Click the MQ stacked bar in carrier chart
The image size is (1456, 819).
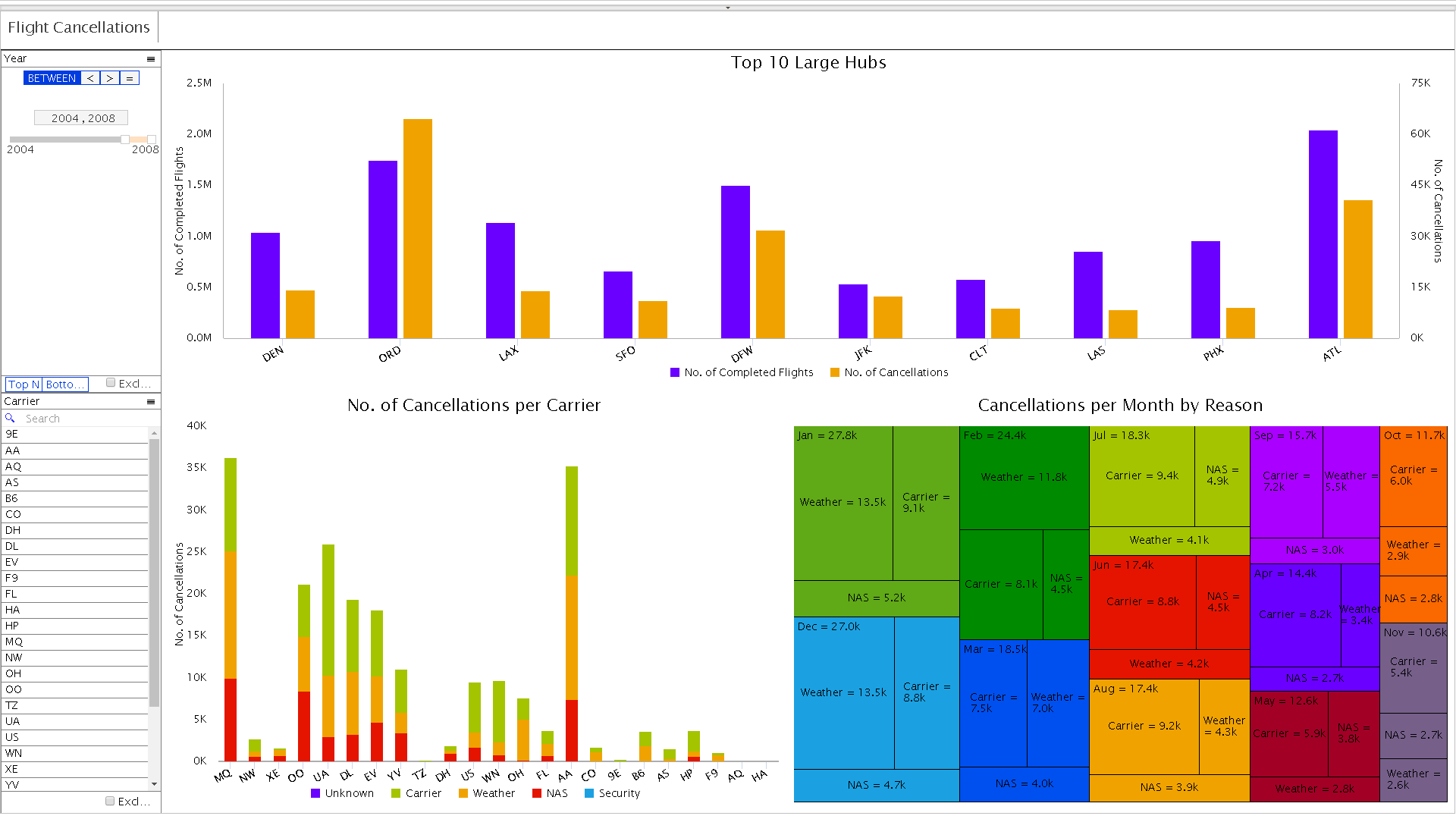231,610
